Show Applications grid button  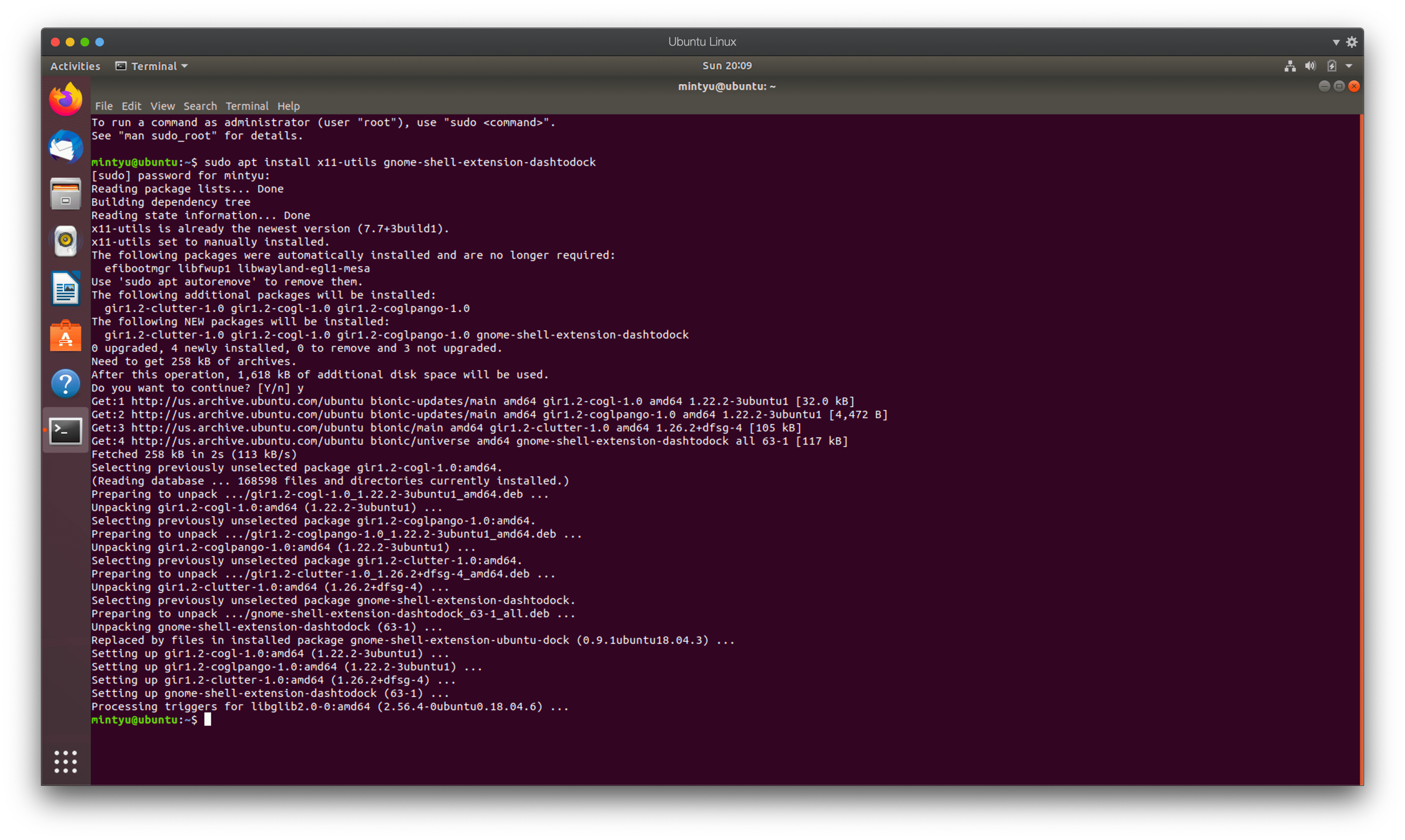pyautogui.click(x=66, y=761)
